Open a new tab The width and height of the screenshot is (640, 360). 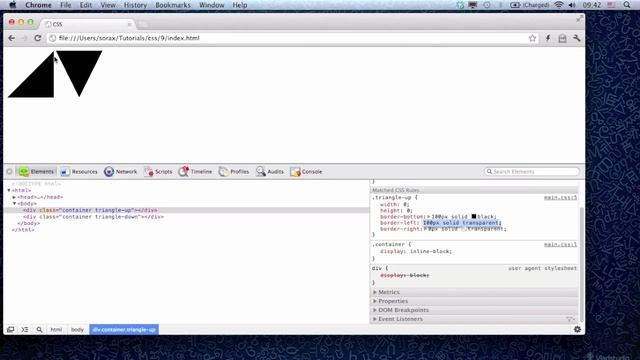(143, 24)
